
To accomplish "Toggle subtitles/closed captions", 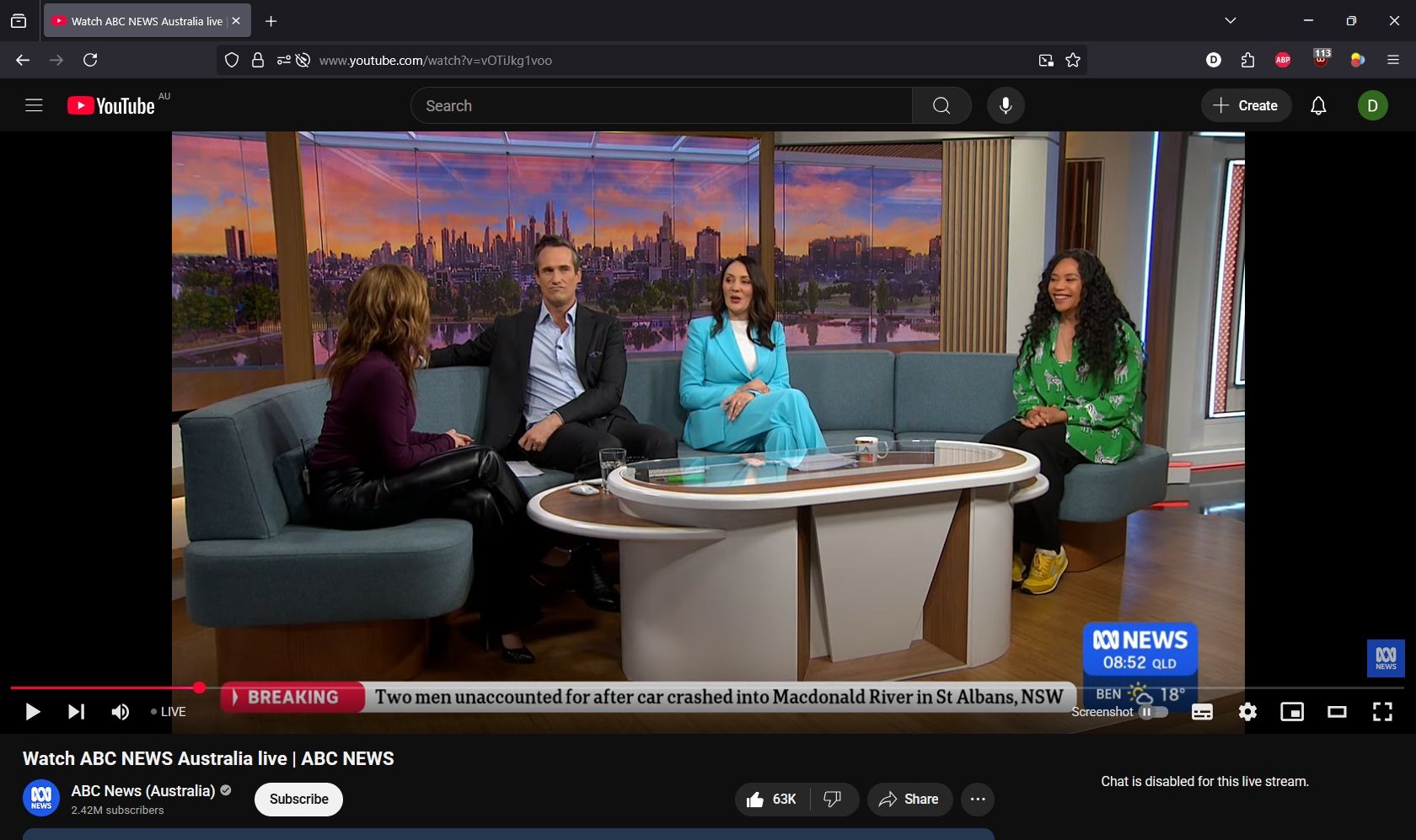I will tap(1202, 712).
